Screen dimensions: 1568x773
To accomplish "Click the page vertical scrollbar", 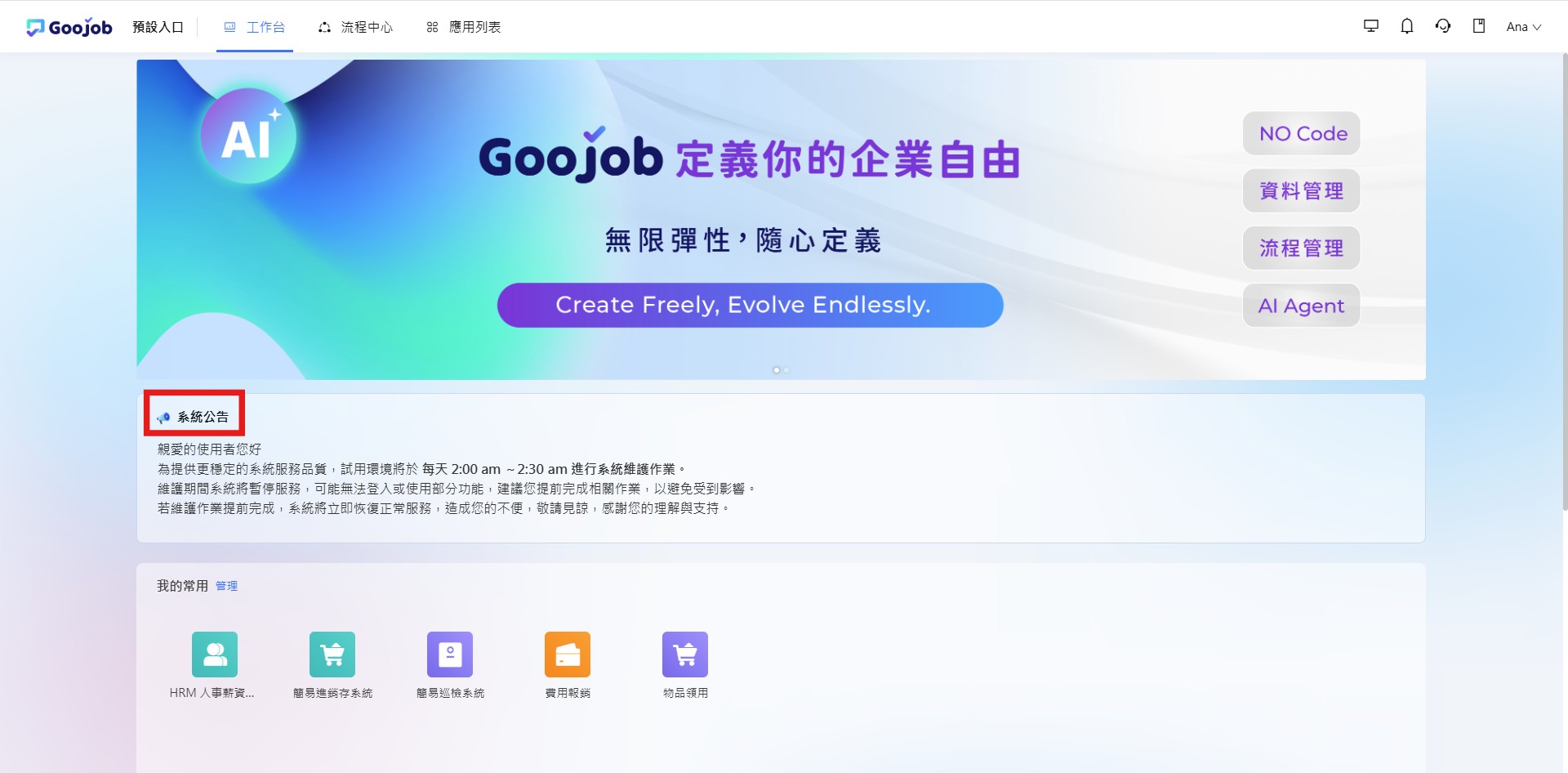I will click(1564, 282).
